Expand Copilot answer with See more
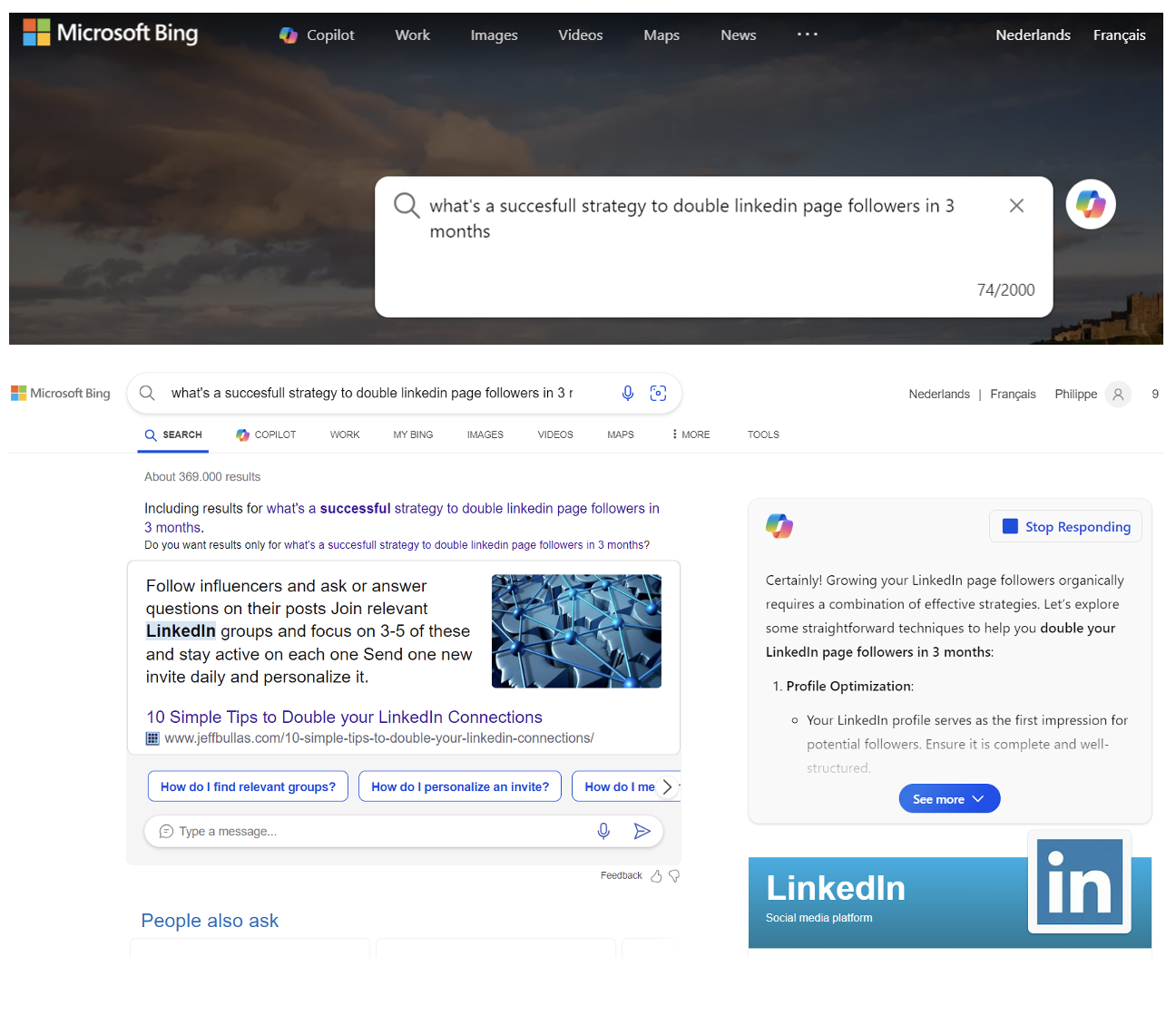Screen dimensions: 1176x1025 pos(949,798)
